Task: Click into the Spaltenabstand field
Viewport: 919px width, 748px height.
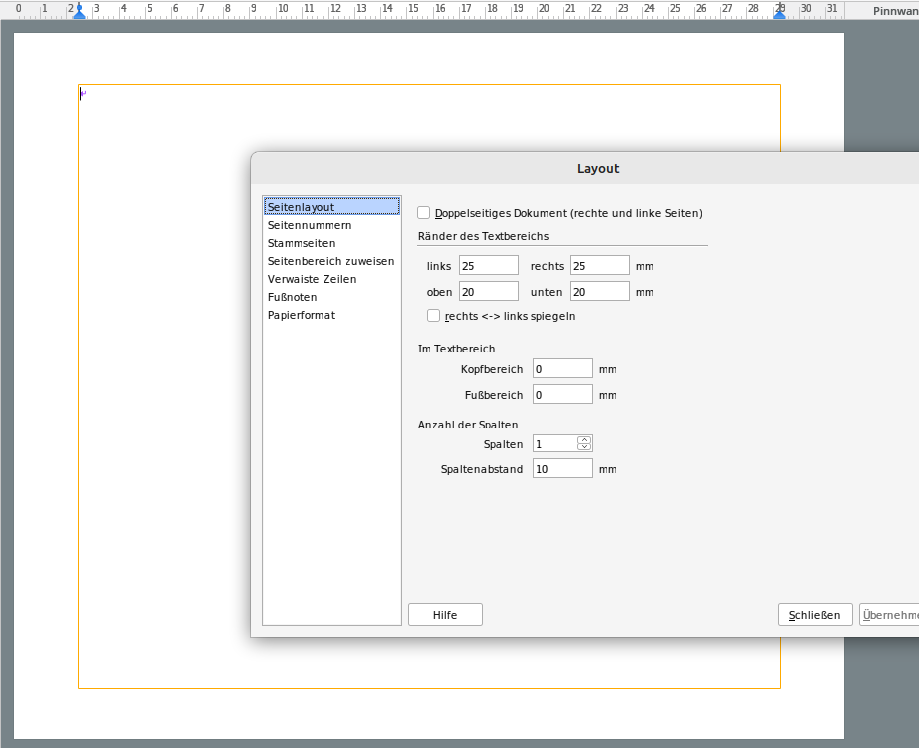Action: 562,469
